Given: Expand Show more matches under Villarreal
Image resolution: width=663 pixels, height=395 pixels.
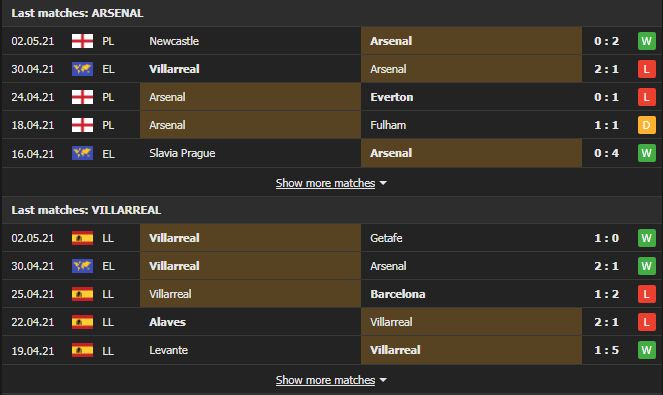Looking at the screenshot, I should coord(325,380).
